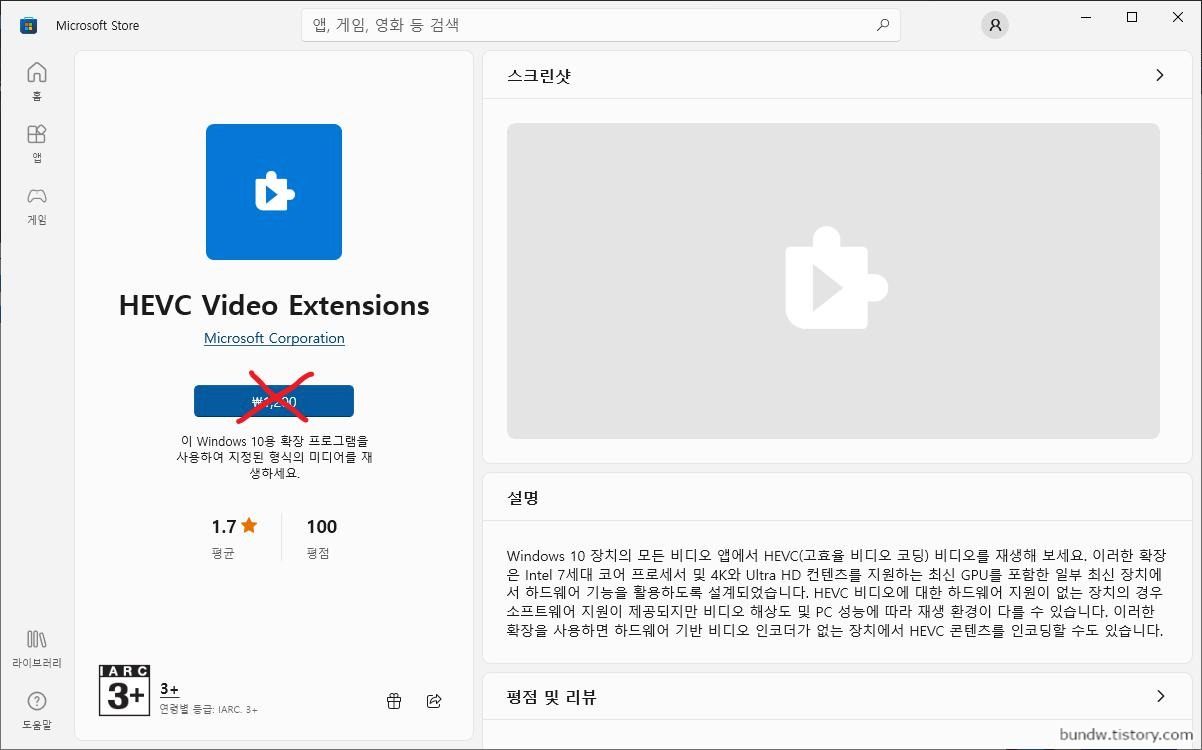The width and height of the screenshot is (1202, 750).
Task: Click the IARC 3+ rating badge
Action: tap(125, 690)
